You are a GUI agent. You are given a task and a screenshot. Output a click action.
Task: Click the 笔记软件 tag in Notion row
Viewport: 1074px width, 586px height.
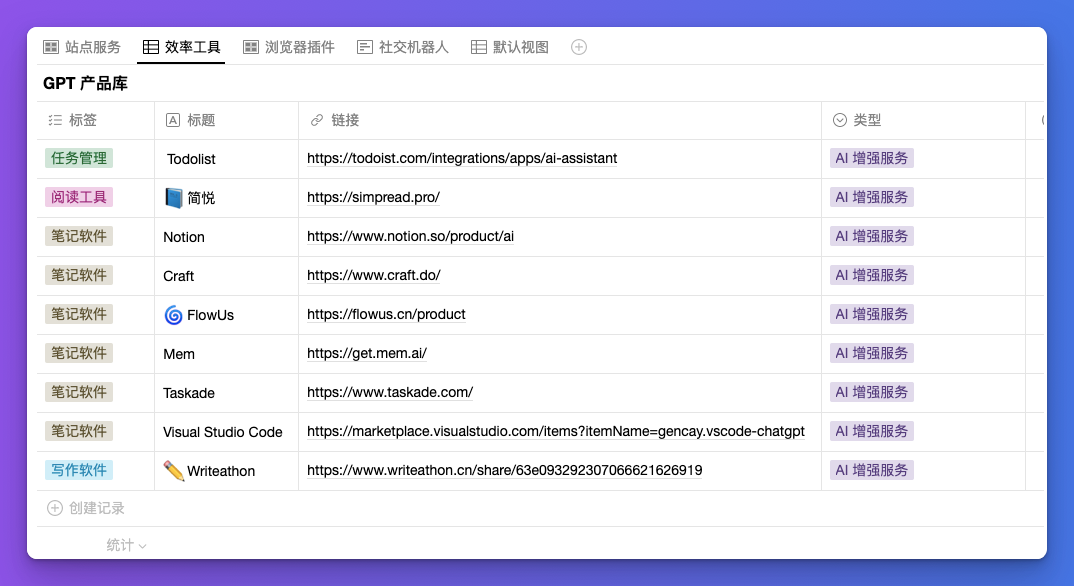pyautogui.click(x=79, y=236)
